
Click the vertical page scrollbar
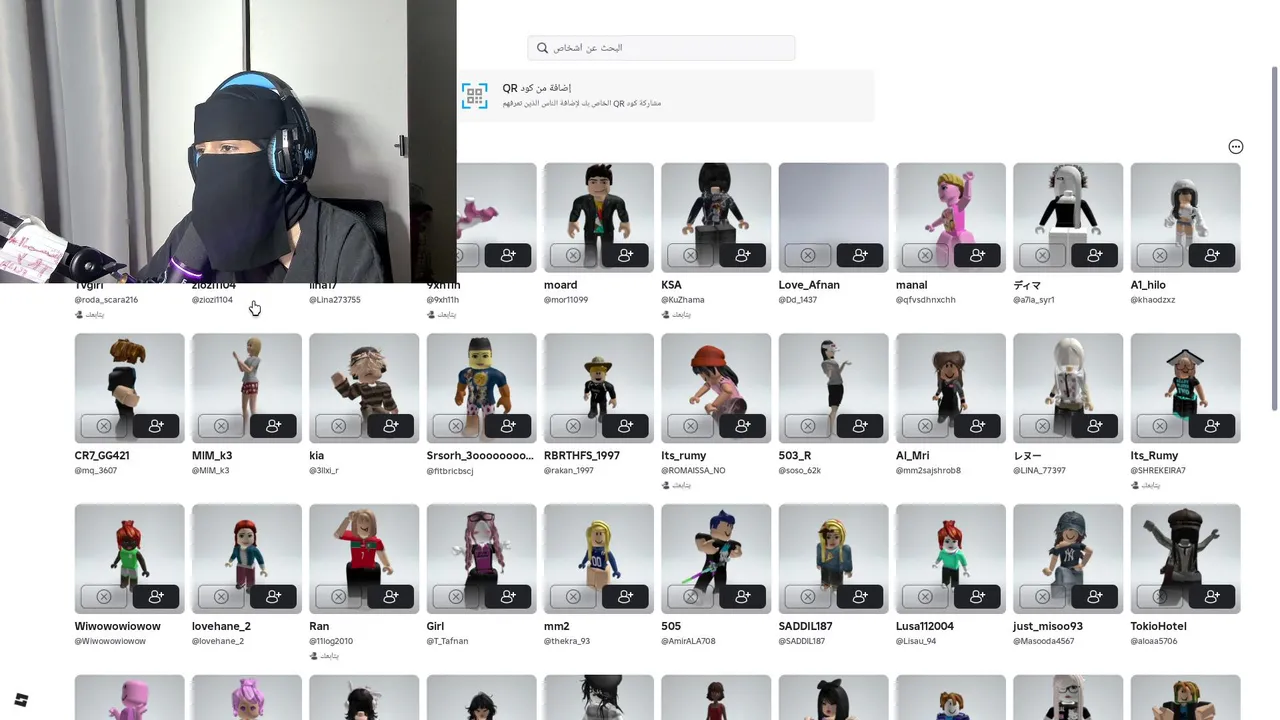click(1274, 238)
